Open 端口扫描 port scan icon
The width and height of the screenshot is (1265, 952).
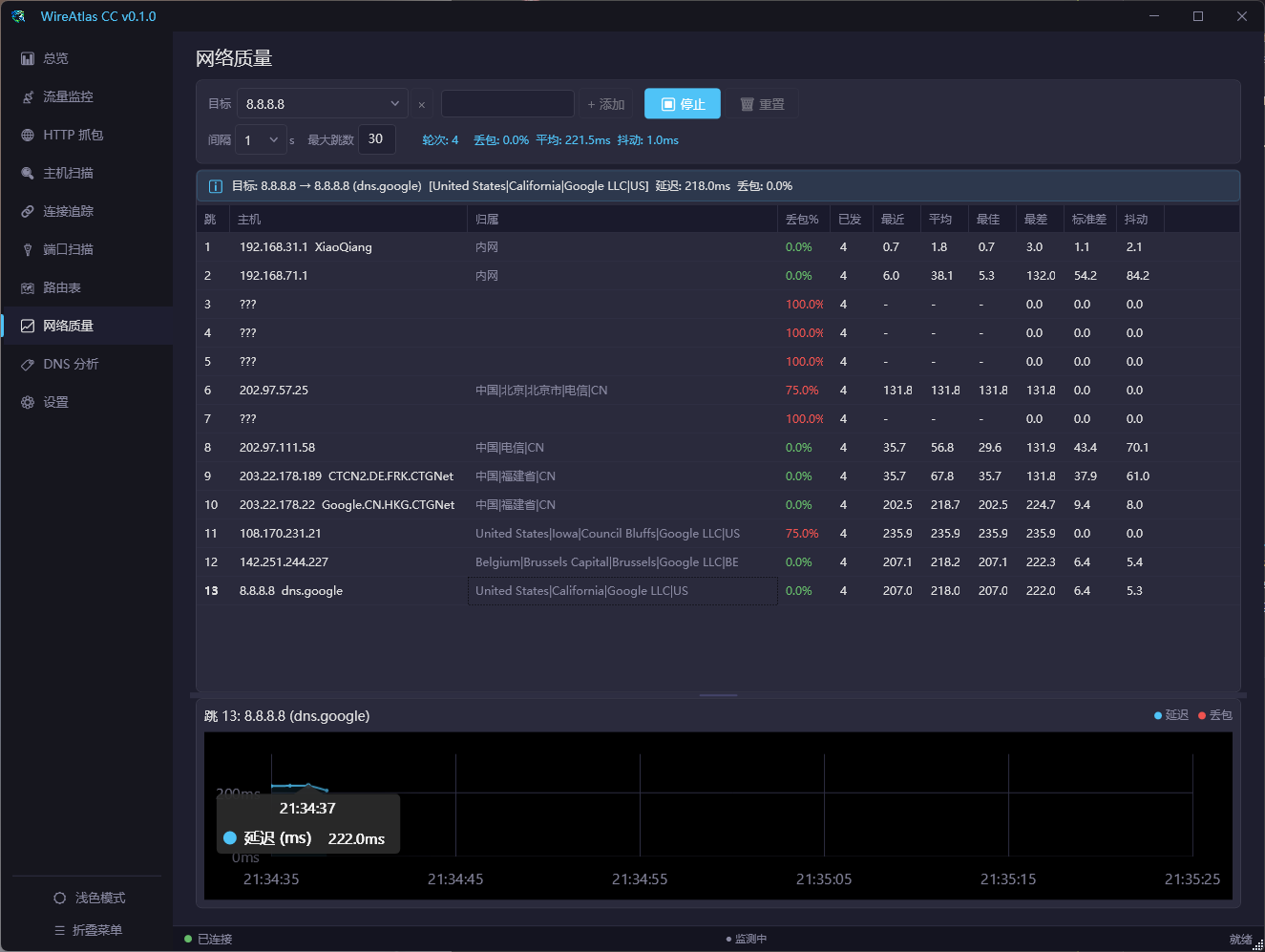28,249
